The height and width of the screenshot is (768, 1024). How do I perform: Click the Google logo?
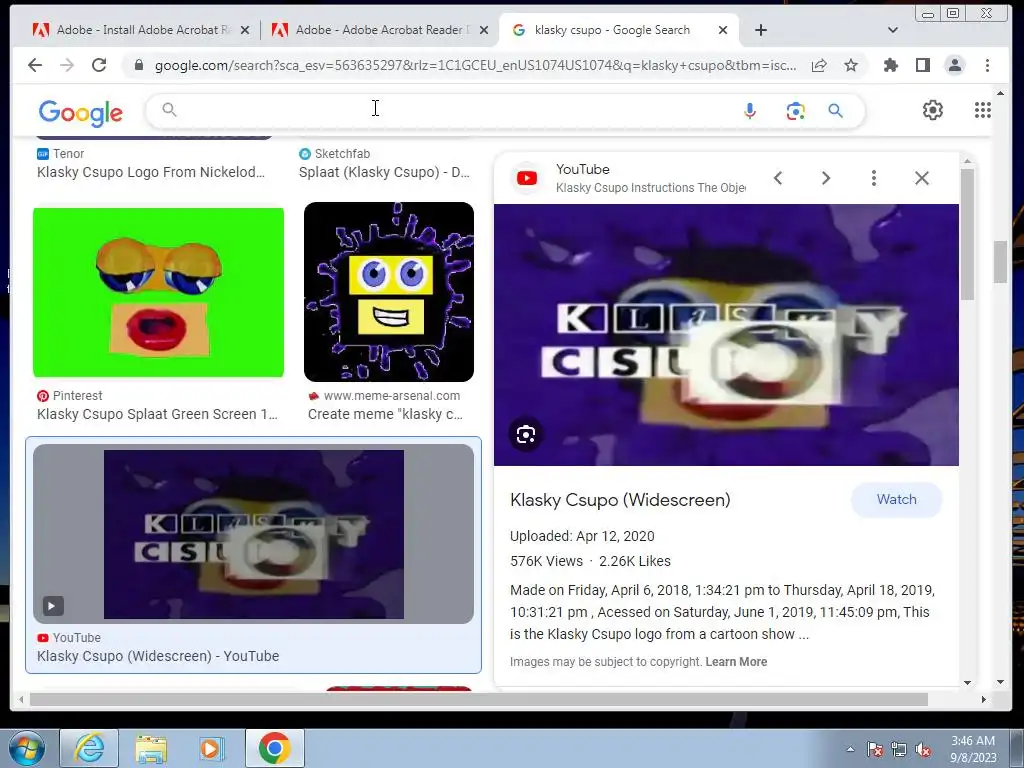point(80,113)
